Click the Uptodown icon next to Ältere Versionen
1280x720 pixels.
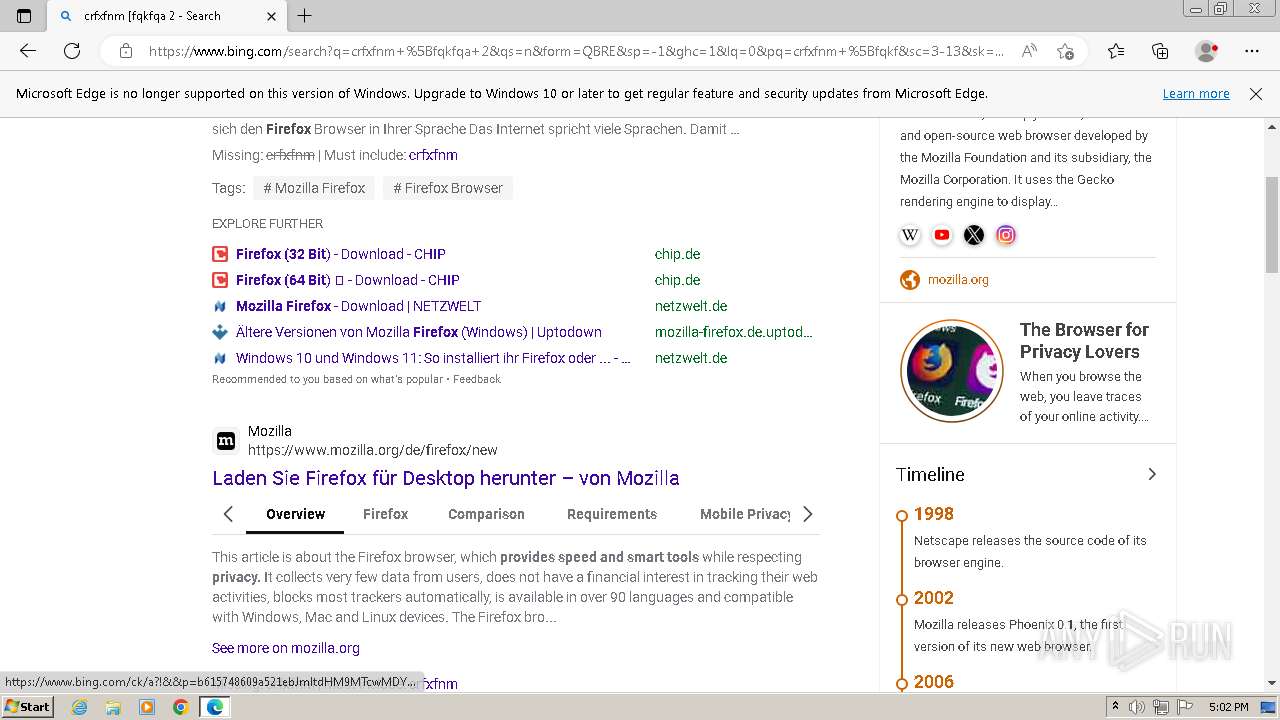point(220,332)
